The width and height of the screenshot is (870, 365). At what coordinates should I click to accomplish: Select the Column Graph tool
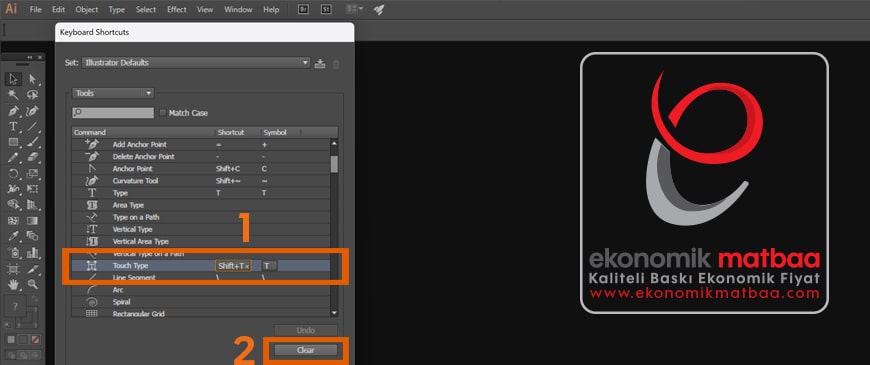tap(32, 253)
